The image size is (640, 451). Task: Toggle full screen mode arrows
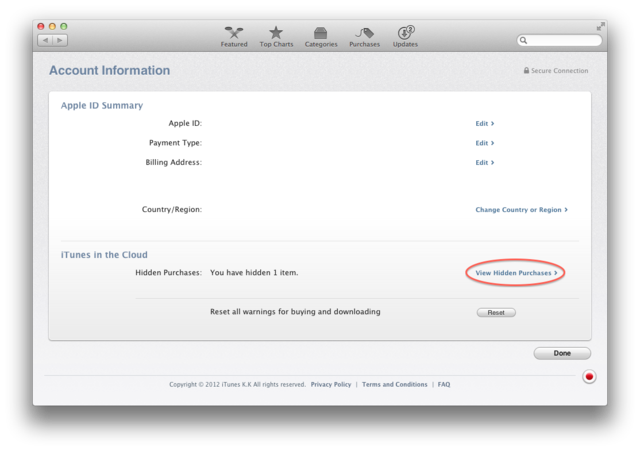click(x=600, y=26)
